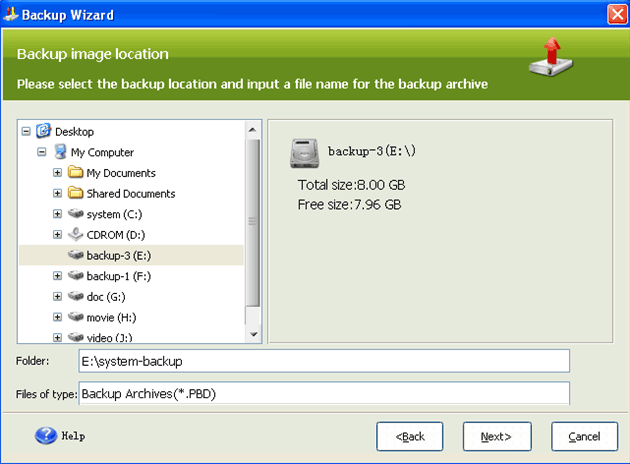Screen dimensions: 630x464
Task: Collapse the My Computer node
Action: point(41,152)
